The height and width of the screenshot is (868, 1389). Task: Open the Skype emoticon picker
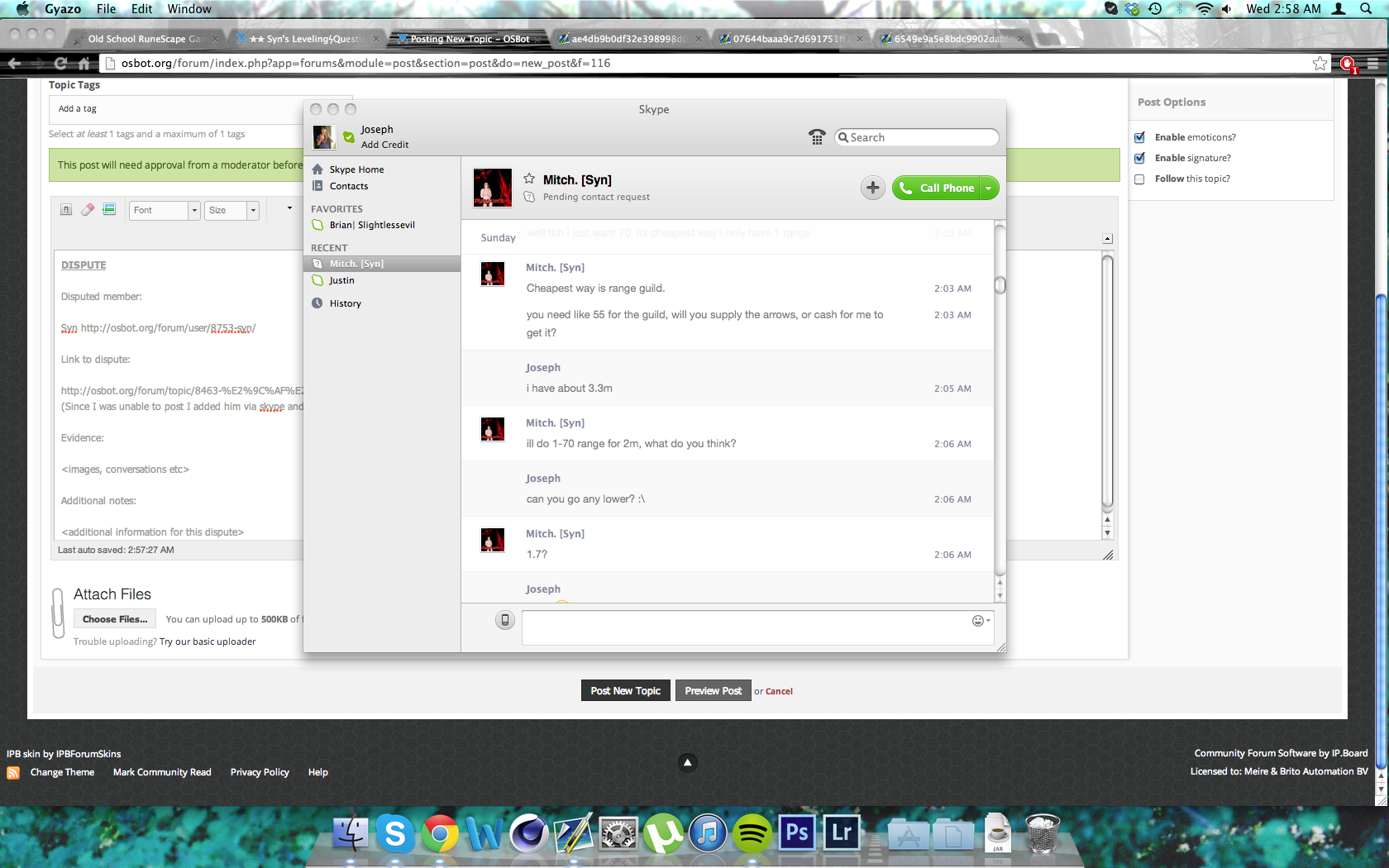click(x=980, y=621)
